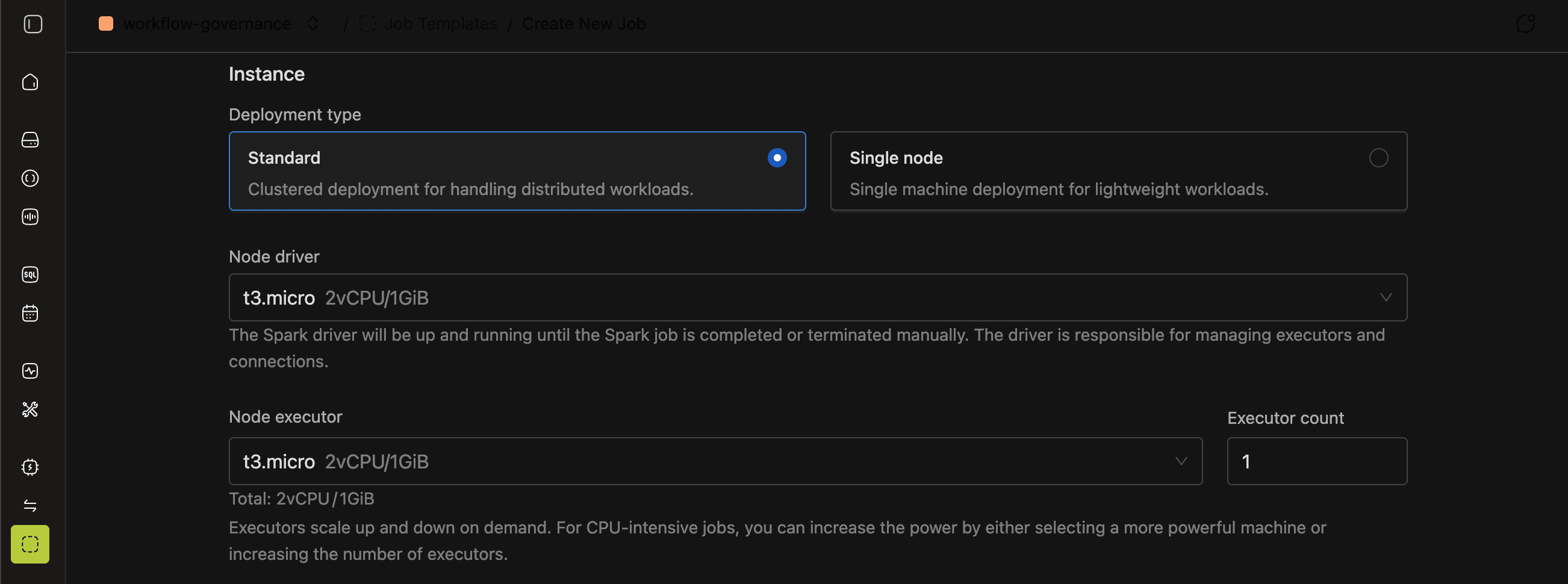Viewport: 1568px width, 584px height.
Task: Click Create New Job breadcrumb
Action: (x=583, y=23)
